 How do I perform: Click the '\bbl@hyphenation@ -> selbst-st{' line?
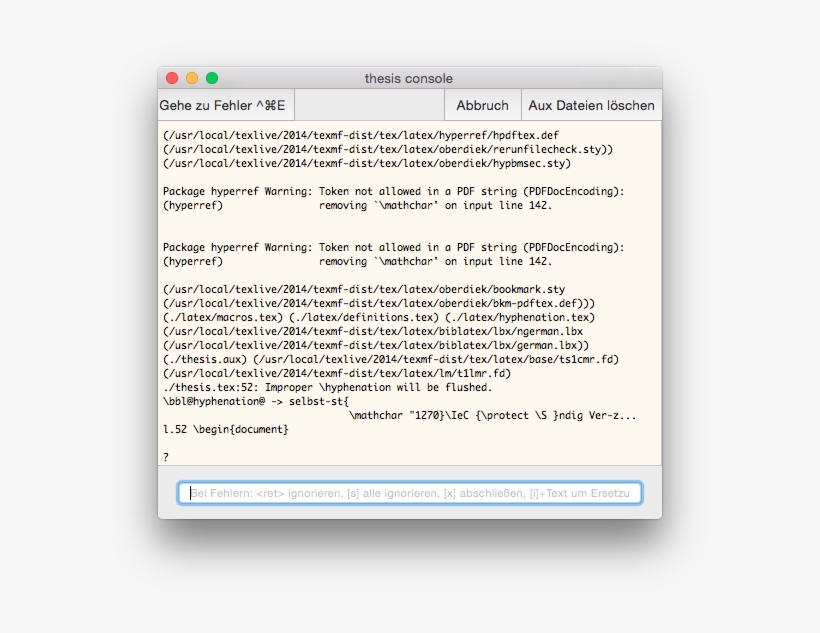click(x=256, y=401)
